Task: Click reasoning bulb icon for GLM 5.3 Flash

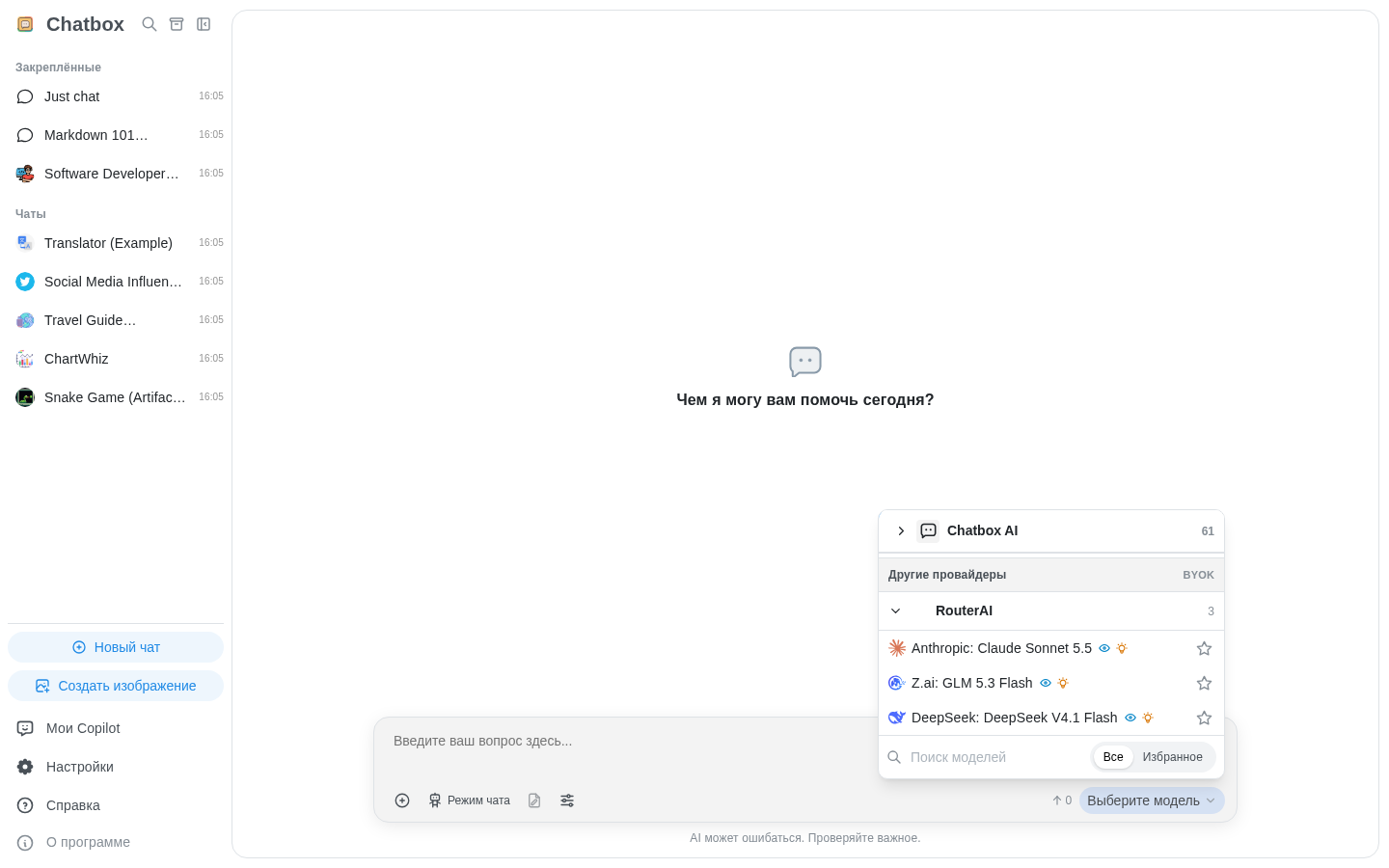Action: [1063, 683]
